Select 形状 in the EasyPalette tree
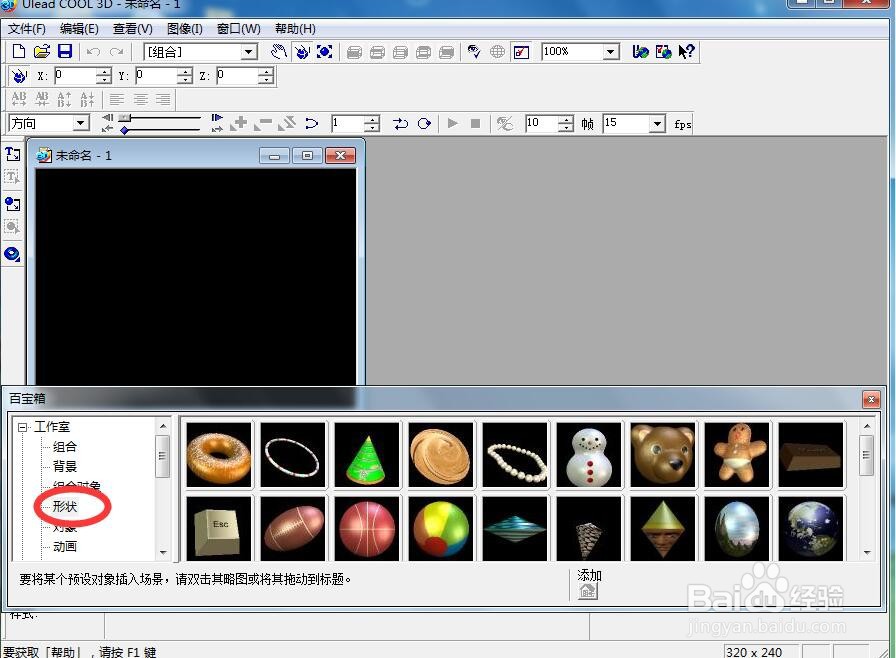Viewport: 896px width, 658px height. click(65, 507)
